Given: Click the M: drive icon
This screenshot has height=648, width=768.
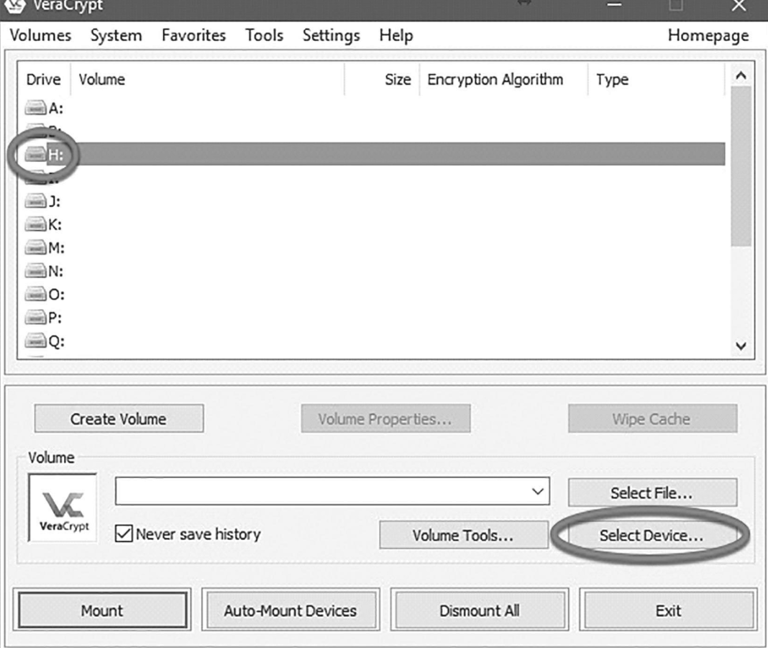Looking at the screenshot, I should (x=35, y=247).
